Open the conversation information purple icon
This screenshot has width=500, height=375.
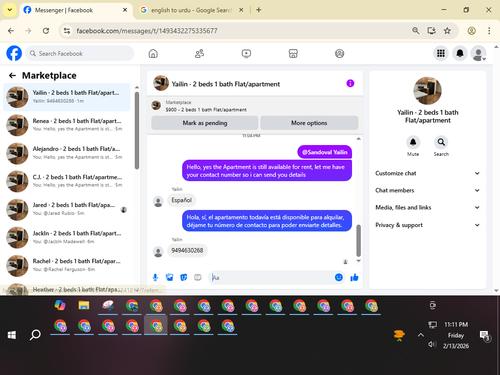(350, 83)
